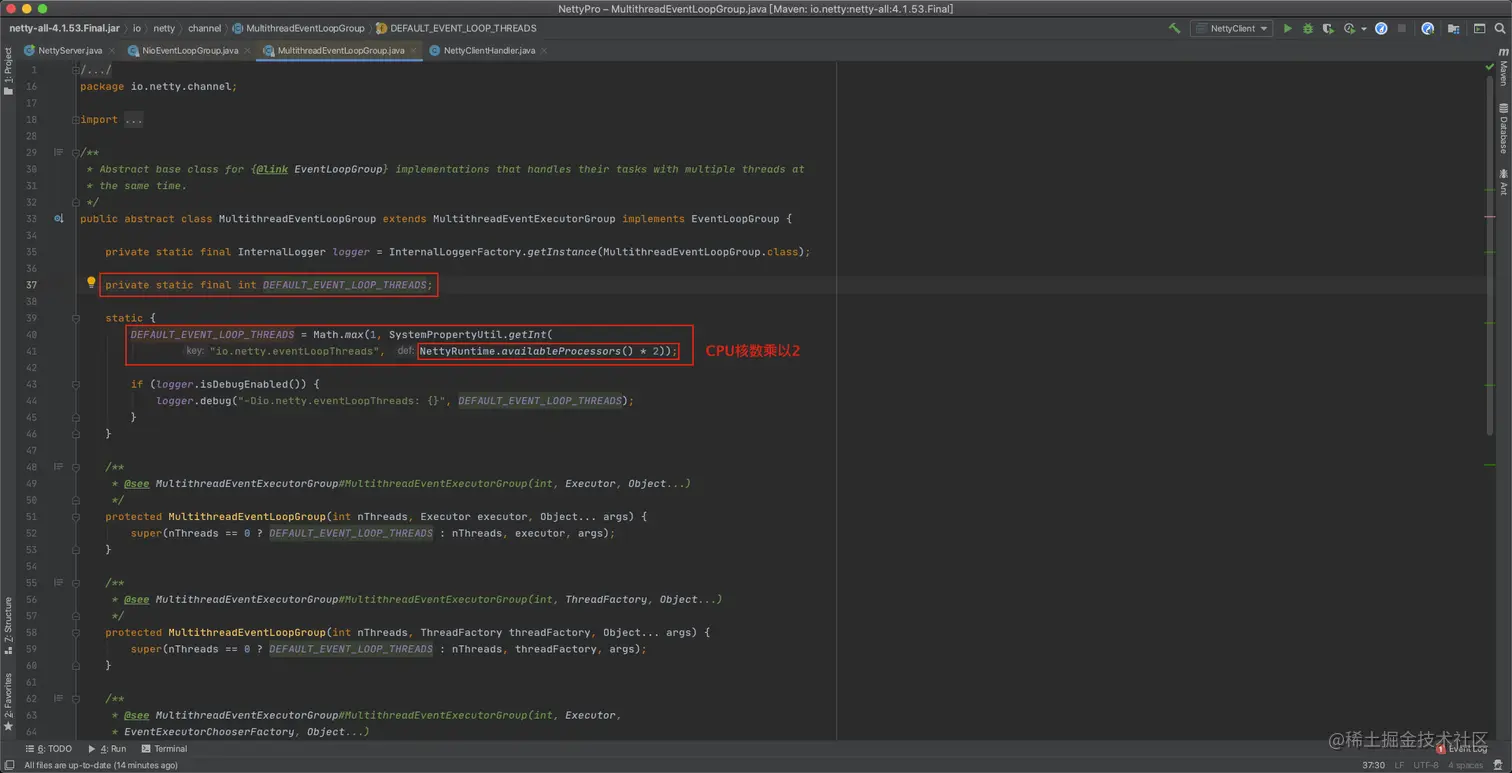Viewport: 1512px width, 773px height.
Task: Switch to NettyClientHandler.java tab
Action: click(x=489, y=50)
